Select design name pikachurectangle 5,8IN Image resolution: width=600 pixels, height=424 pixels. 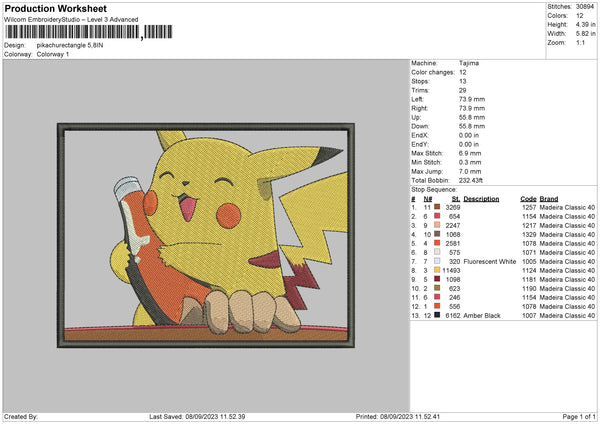70,45
